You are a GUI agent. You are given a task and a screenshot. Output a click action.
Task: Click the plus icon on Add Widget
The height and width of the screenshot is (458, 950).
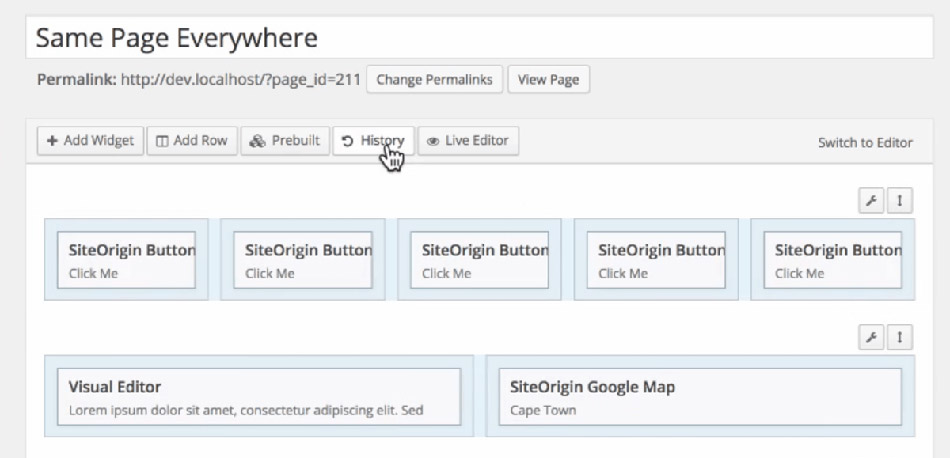pyautogui.click(x=53, y=141)
